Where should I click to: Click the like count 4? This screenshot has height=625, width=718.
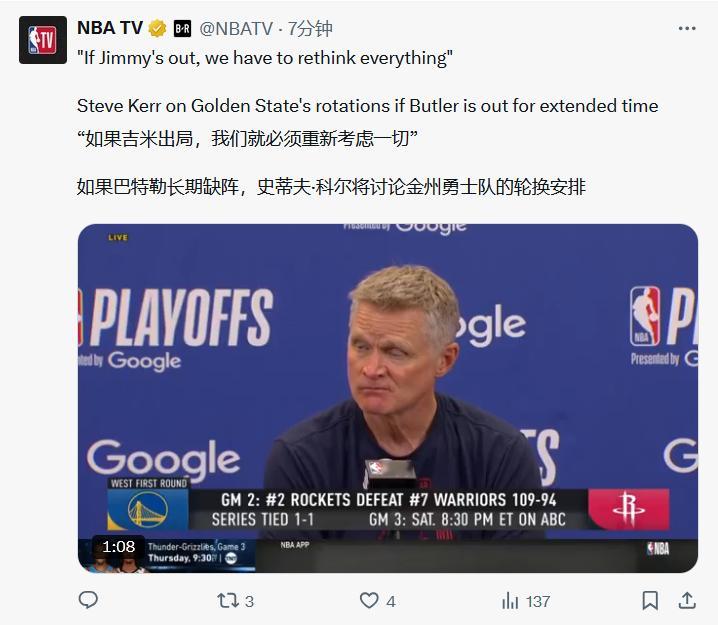[x=391, y=601]
